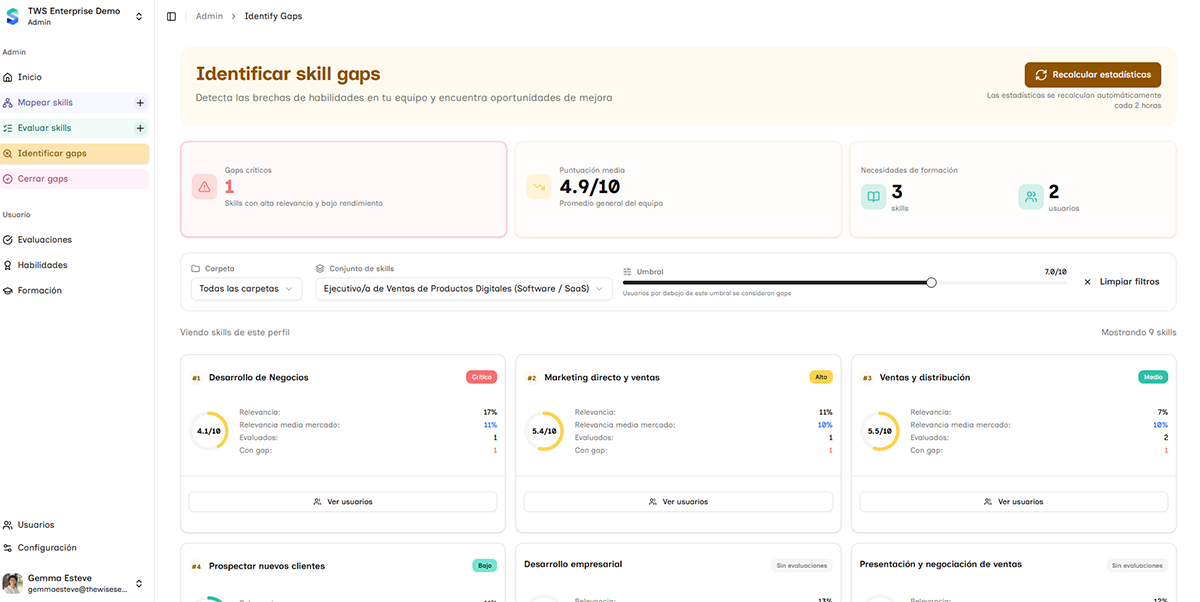1200x602 pixels.
Task: Click the Recalcular estadísticas button
Action: (1092, 75)
